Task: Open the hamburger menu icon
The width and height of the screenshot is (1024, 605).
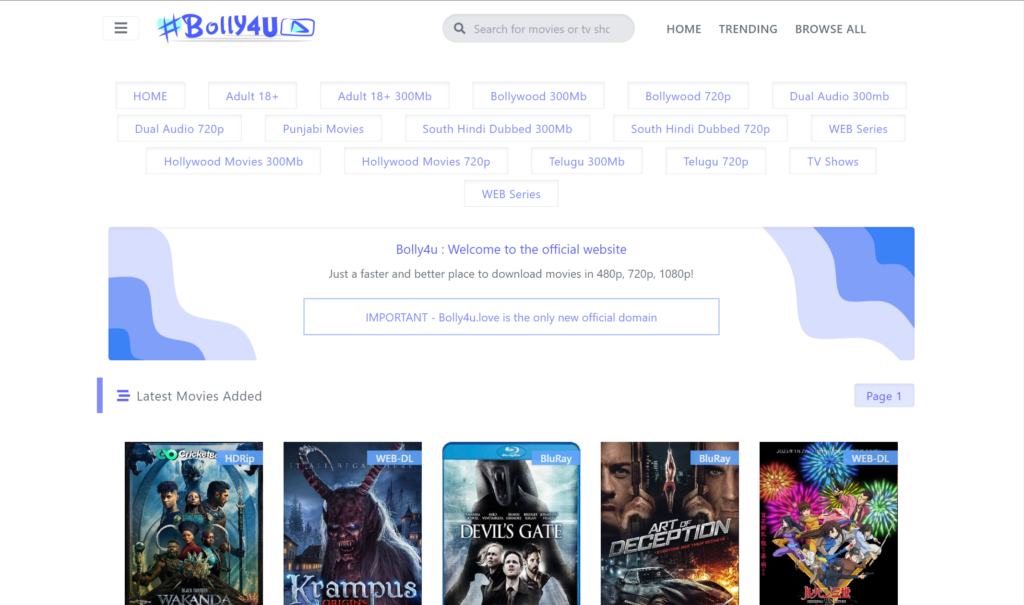Action: pos(121,28)
